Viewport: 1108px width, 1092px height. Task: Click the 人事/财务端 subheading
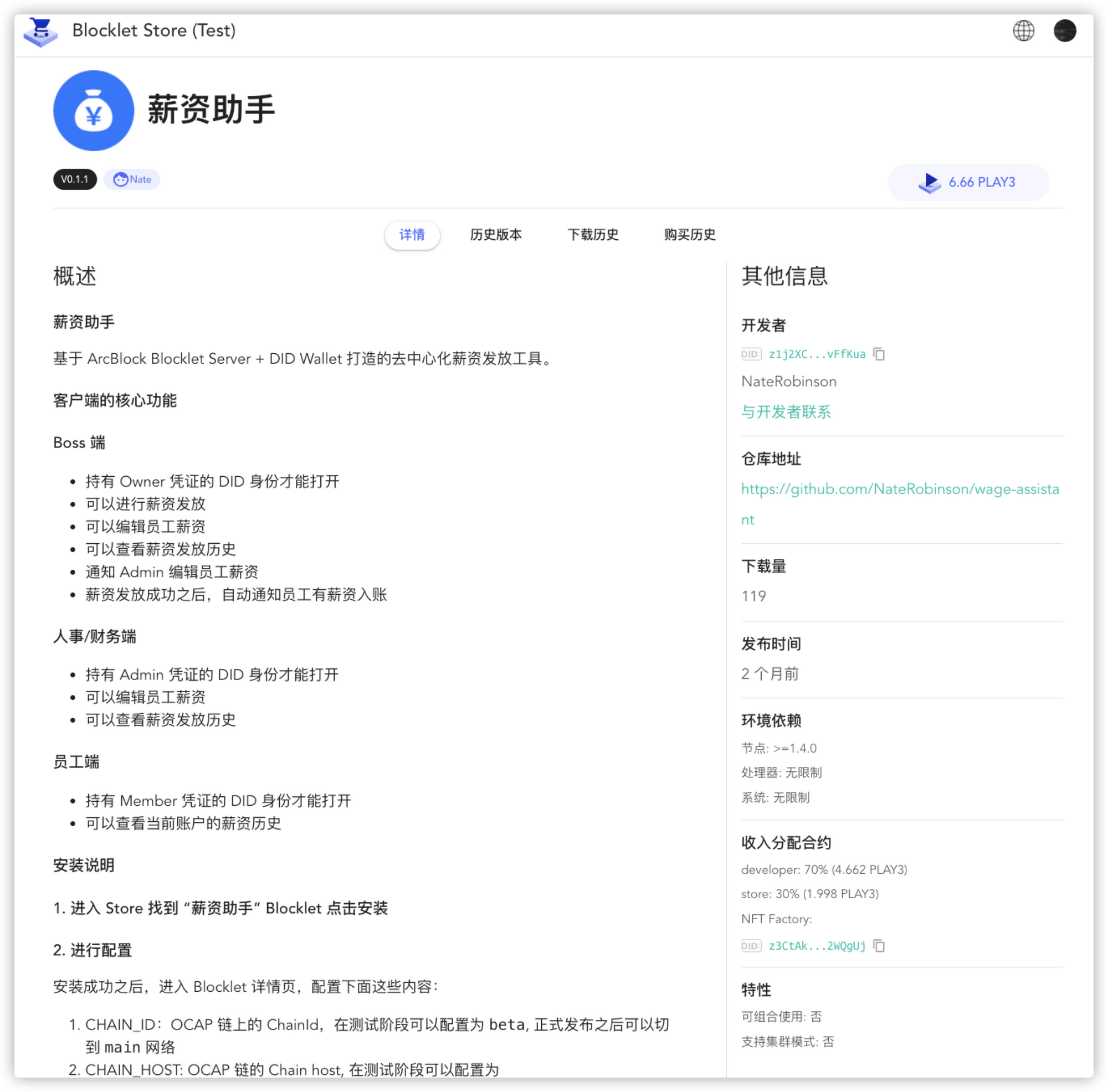pyautogui.click(x=95, y=637)
